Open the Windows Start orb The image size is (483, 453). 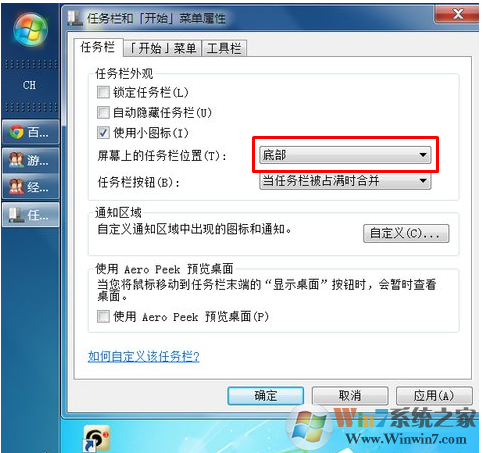pos(30,31)
